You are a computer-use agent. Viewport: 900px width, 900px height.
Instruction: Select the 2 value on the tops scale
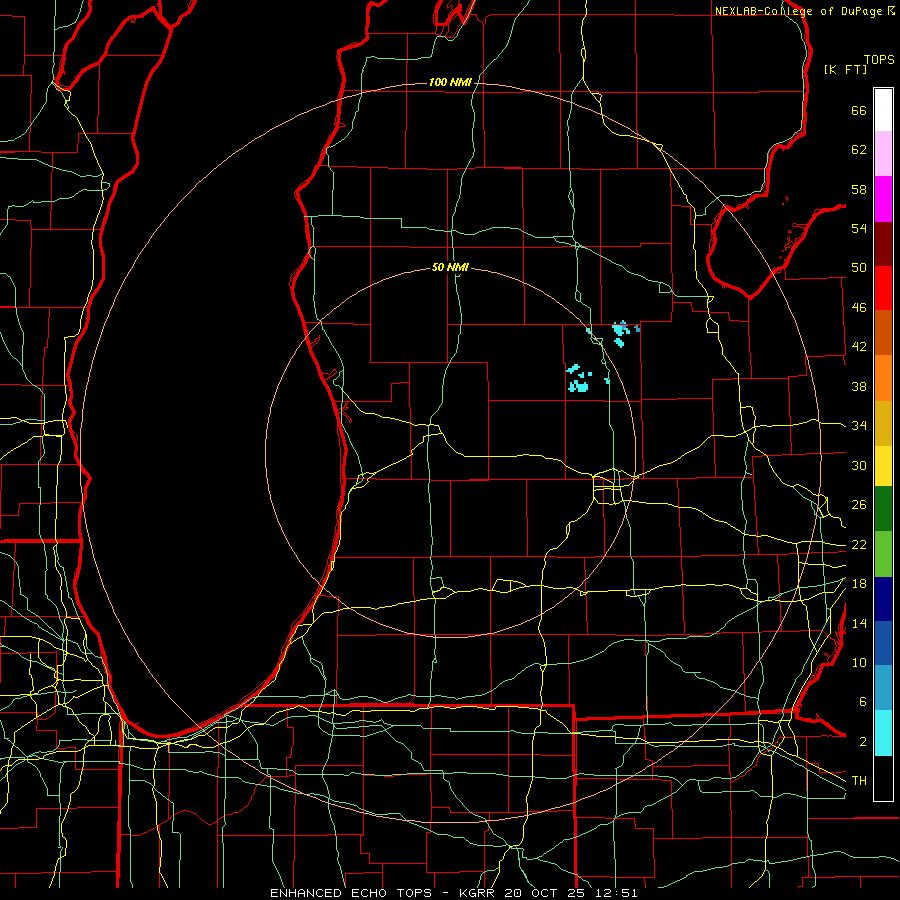click(x=862, y=742)
